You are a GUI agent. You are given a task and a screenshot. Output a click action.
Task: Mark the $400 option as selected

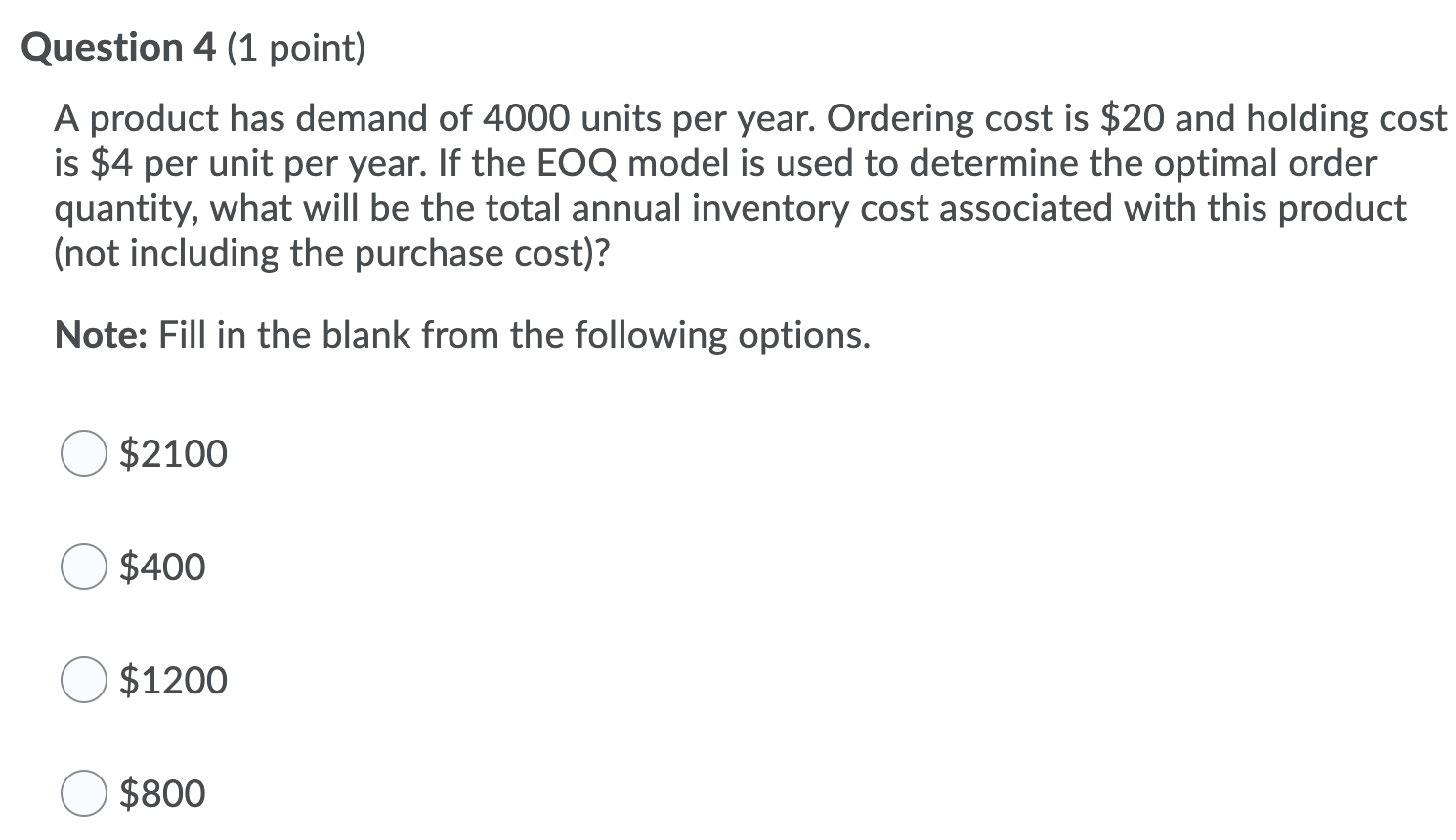83,567
